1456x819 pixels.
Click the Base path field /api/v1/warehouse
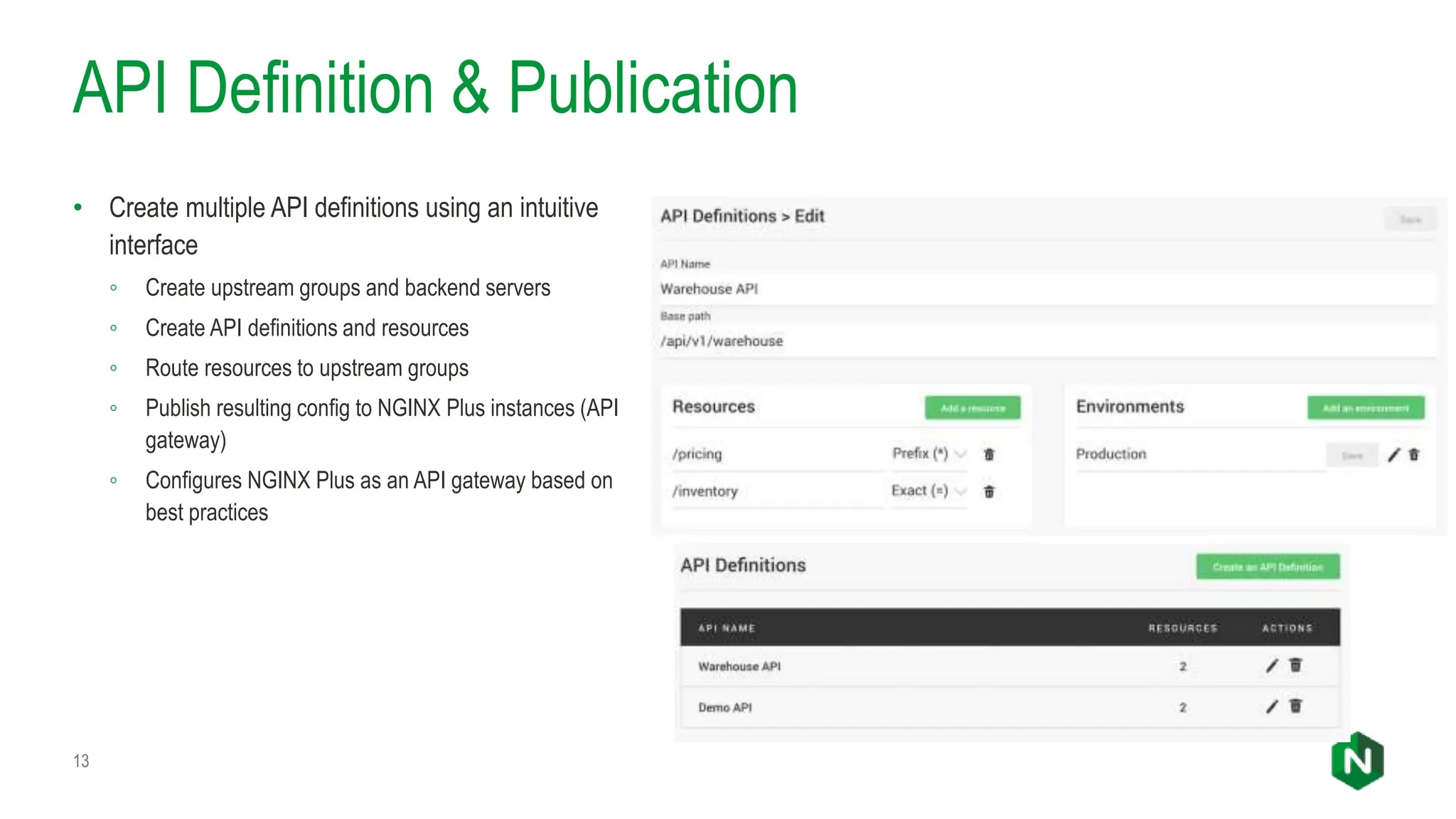click(x=1048, y=342)
